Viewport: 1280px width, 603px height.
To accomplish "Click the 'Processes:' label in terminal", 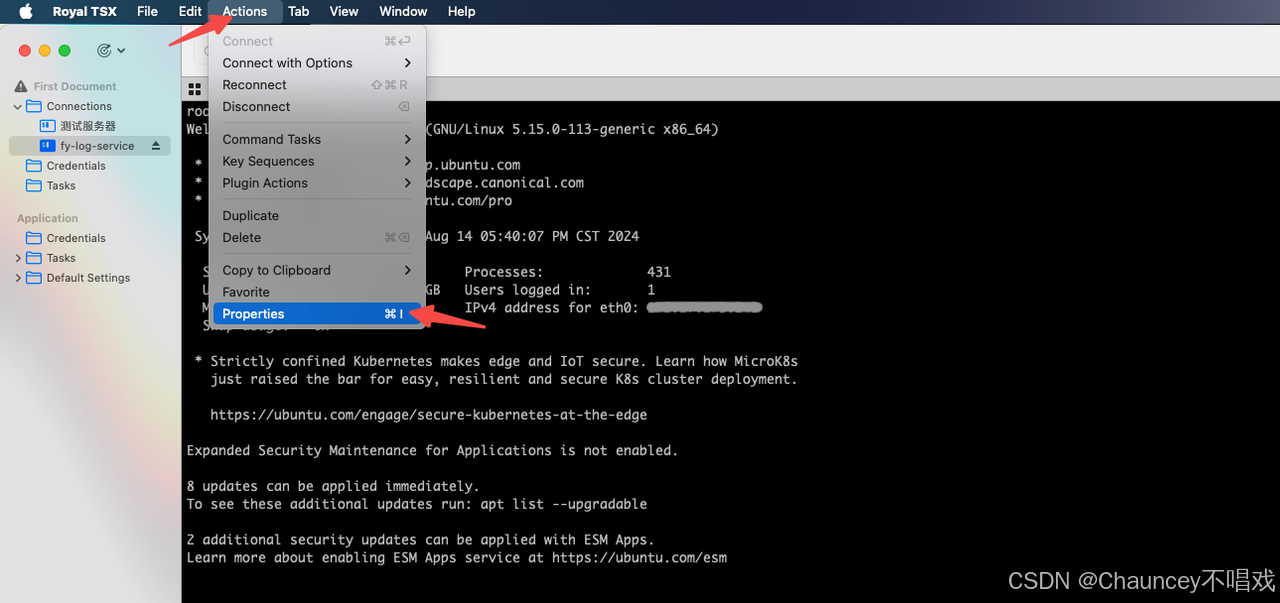I will tap(504, 272).
